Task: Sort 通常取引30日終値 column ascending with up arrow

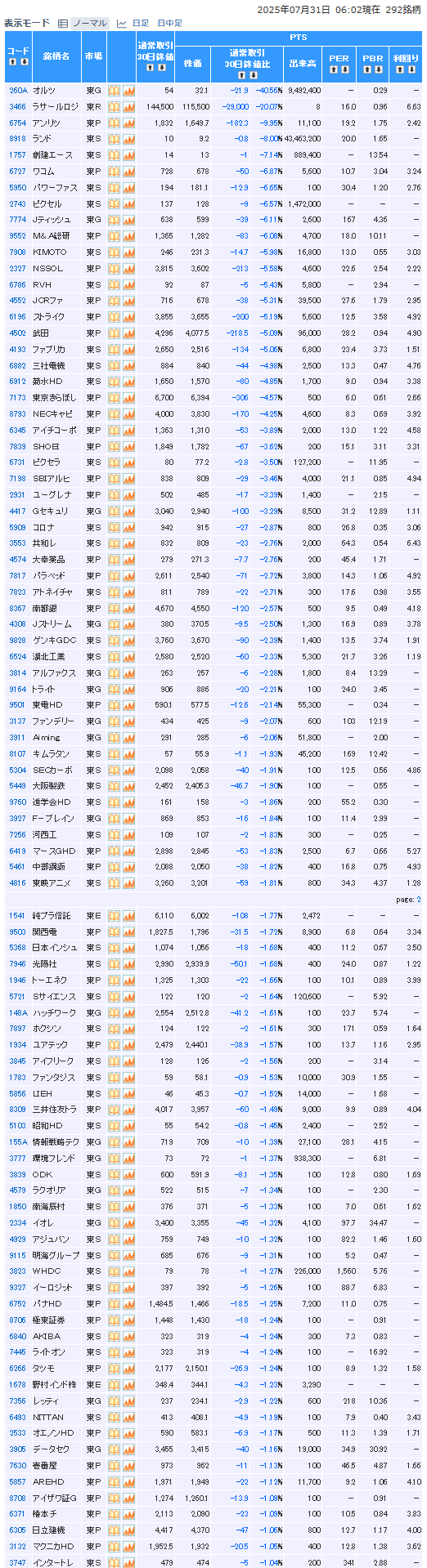Action: (150, 68)
